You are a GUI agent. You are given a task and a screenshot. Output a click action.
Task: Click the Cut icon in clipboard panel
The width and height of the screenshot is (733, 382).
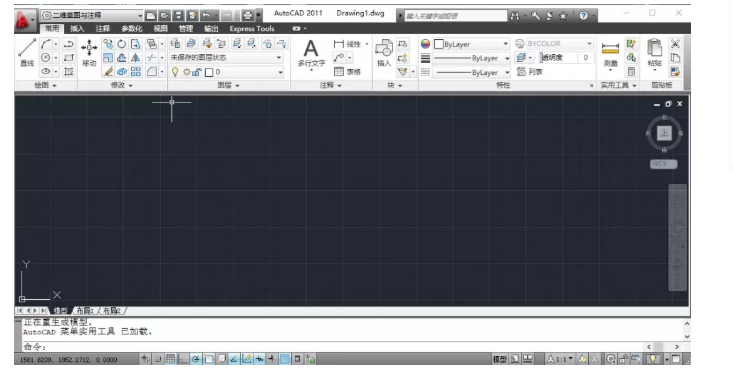[x=675, y=43]
